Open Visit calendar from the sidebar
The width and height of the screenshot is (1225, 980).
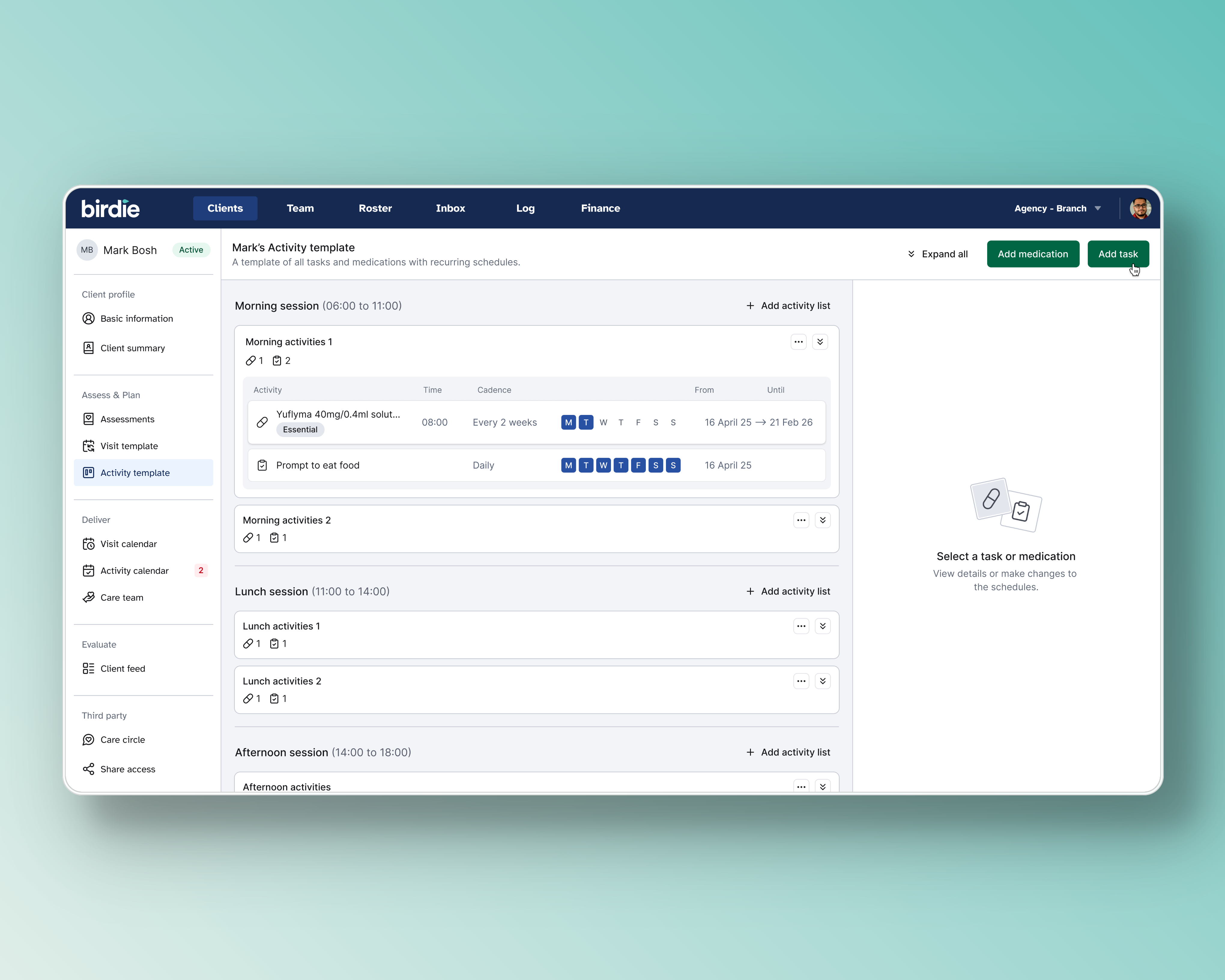[129, 544]
